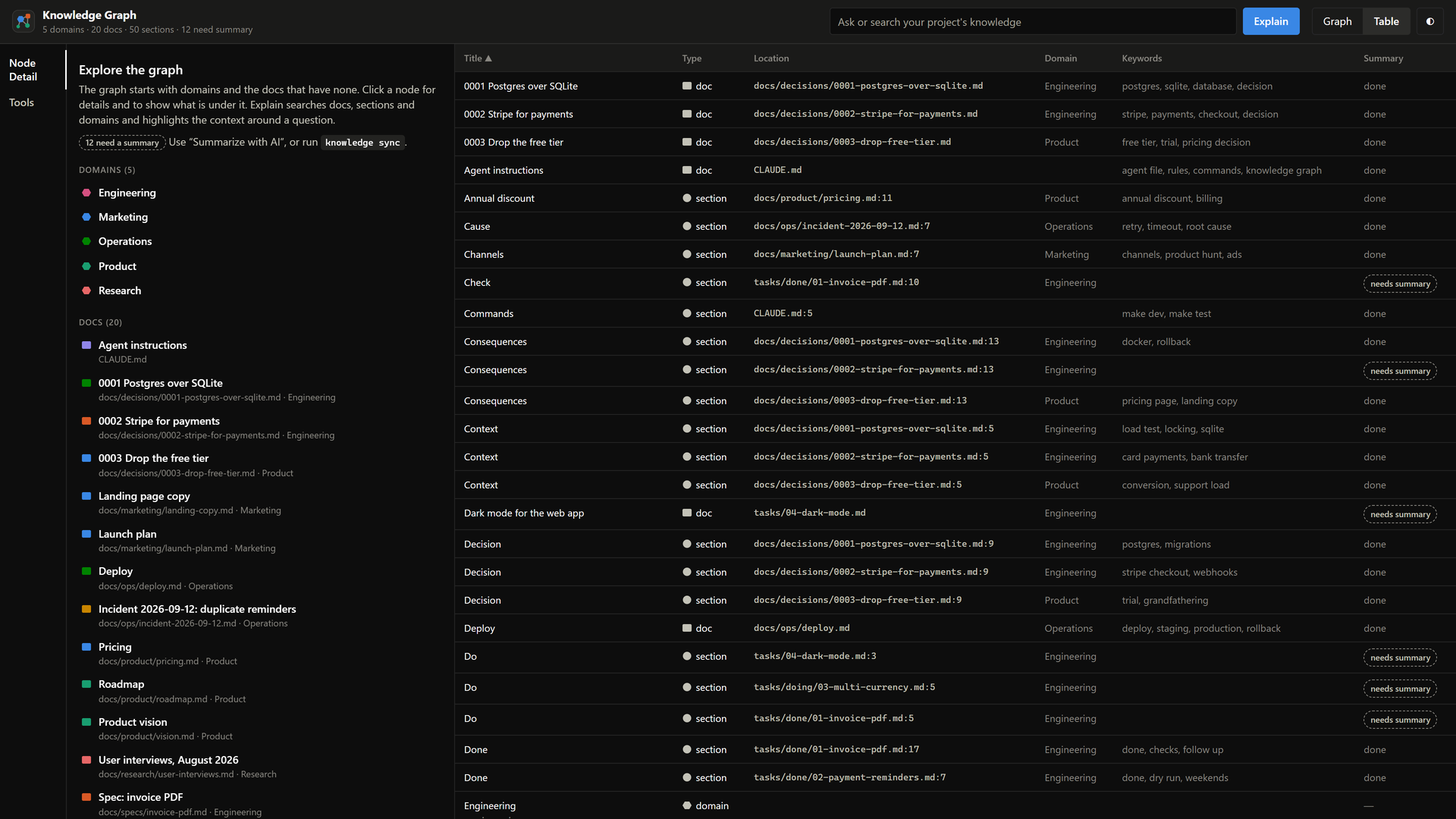This screenshot has height=819, width=1456.
Task: Click needs summary badge on the Check row
Action: (1400, 284)
